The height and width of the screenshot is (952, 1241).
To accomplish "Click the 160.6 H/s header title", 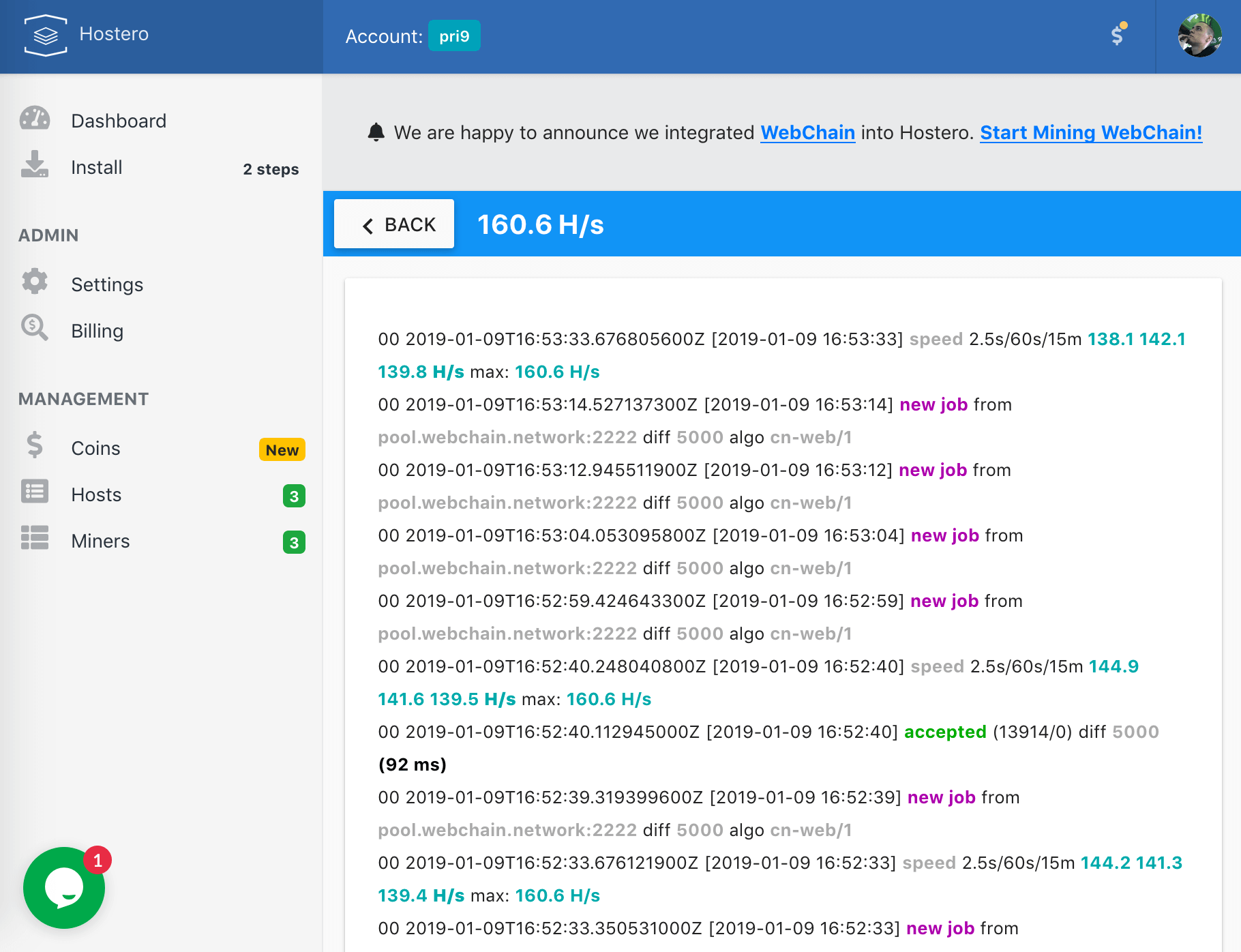I will click(541, 224).
